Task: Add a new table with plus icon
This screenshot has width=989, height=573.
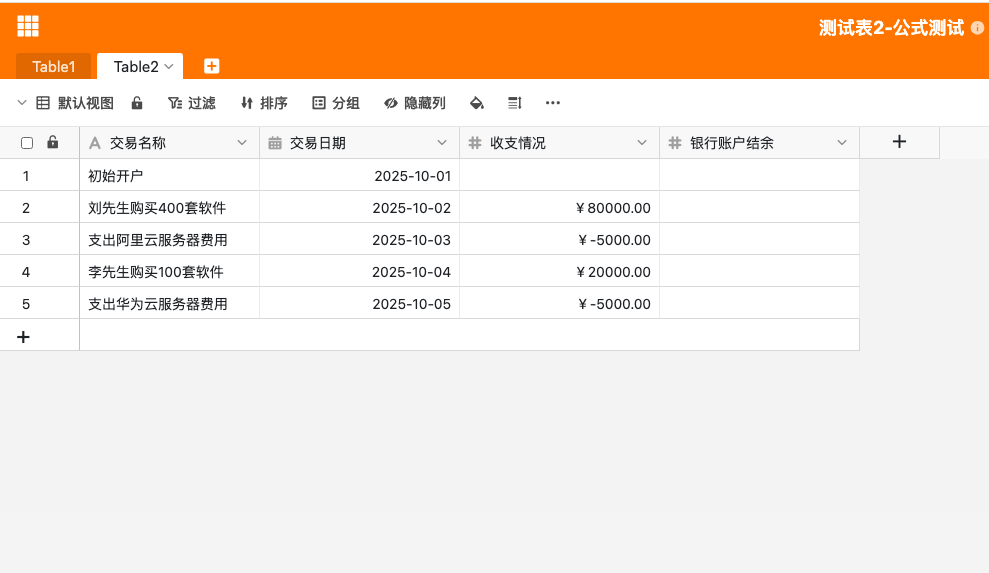Action: (x=211, y=66)
